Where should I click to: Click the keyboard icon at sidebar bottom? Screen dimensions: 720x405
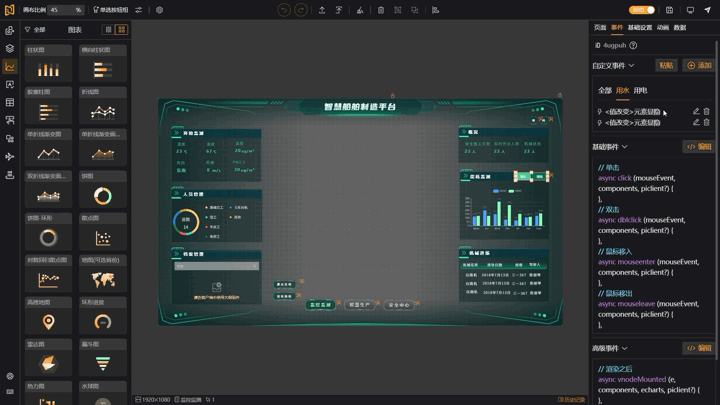click(x=10, y=392)
